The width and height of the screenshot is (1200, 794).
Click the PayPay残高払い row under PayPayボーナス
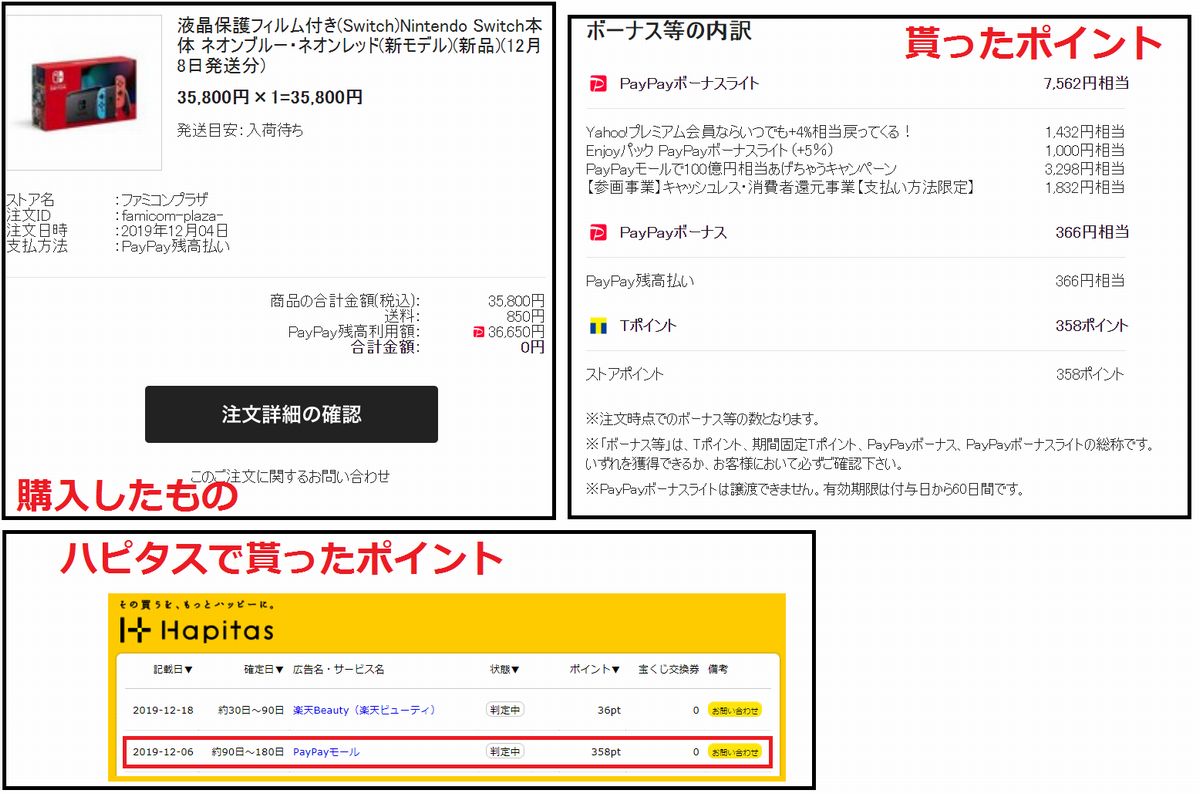855,282
